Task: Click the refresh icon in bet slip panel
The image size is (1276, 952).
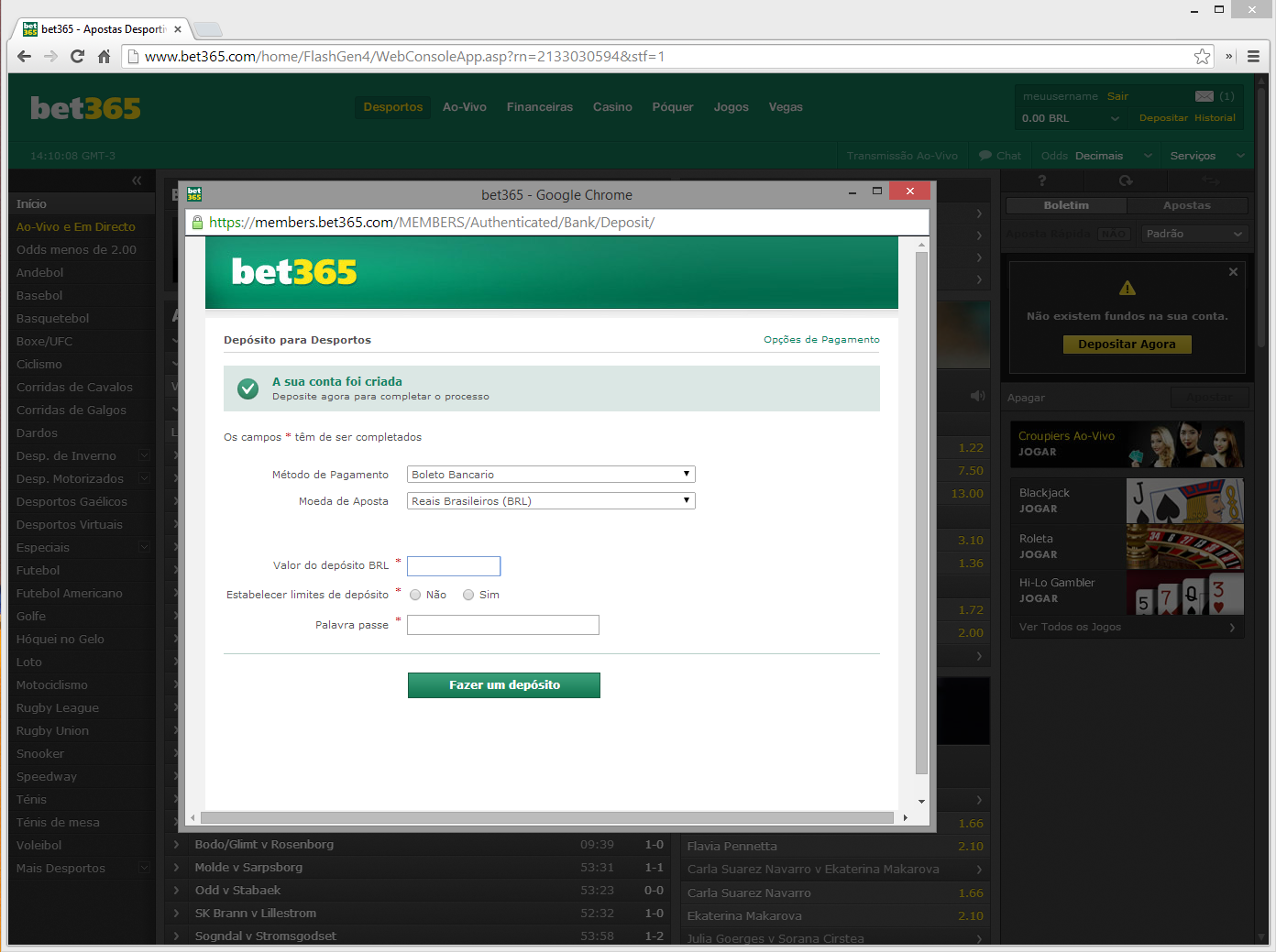Action: (1126, 181)
